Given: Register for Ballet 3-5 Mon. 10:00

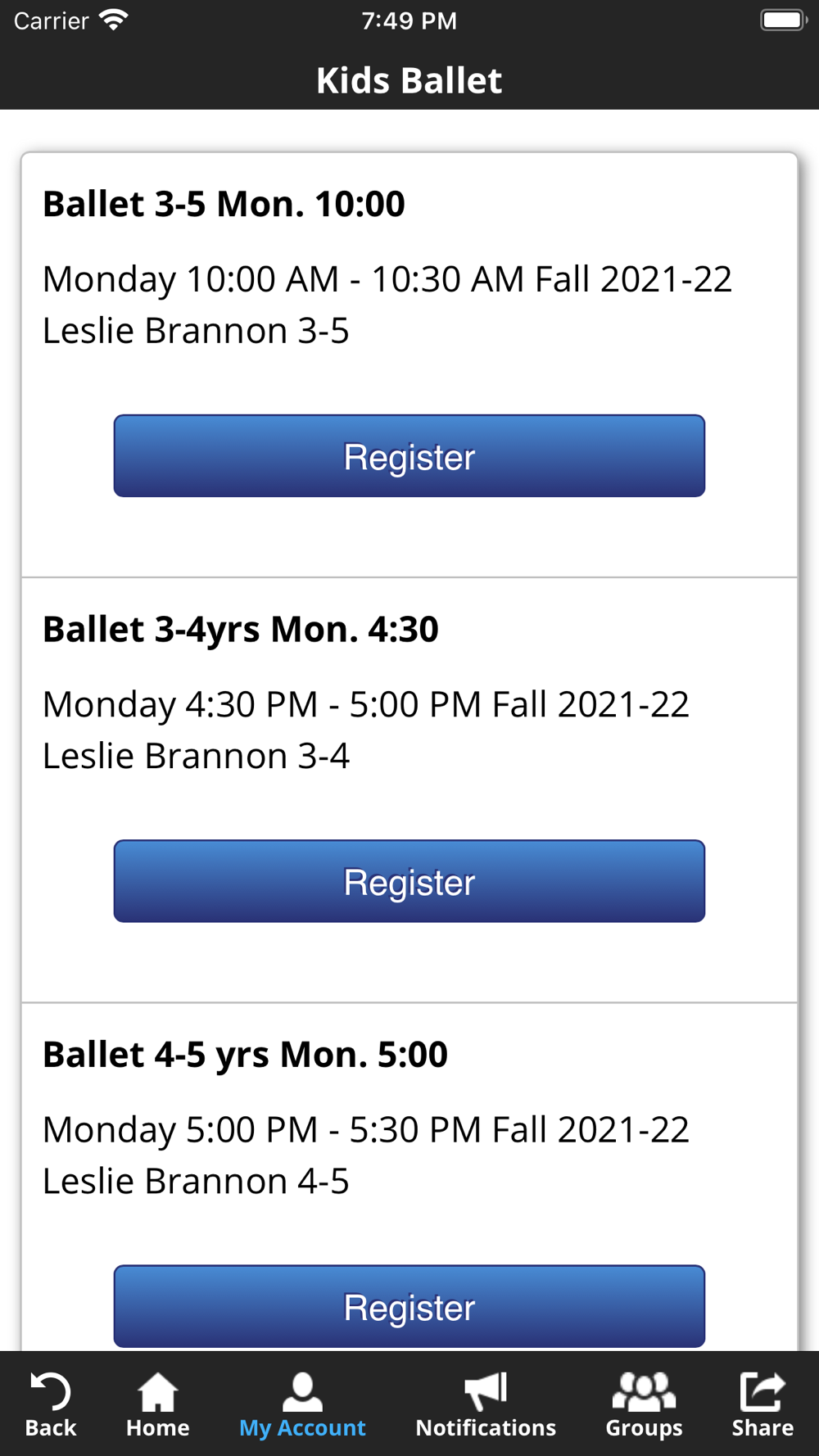Looking at the screenshot, I should pos(409,456).
